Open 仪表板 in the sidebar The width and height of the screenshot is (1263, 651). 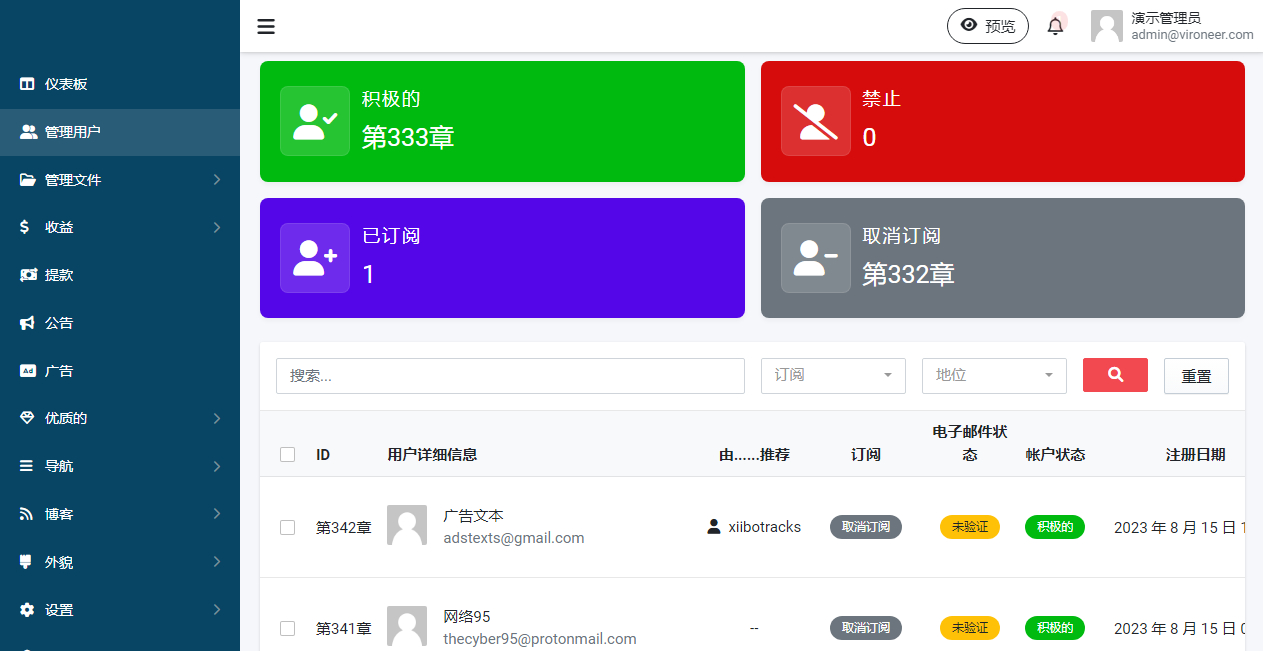pos(66,84)
